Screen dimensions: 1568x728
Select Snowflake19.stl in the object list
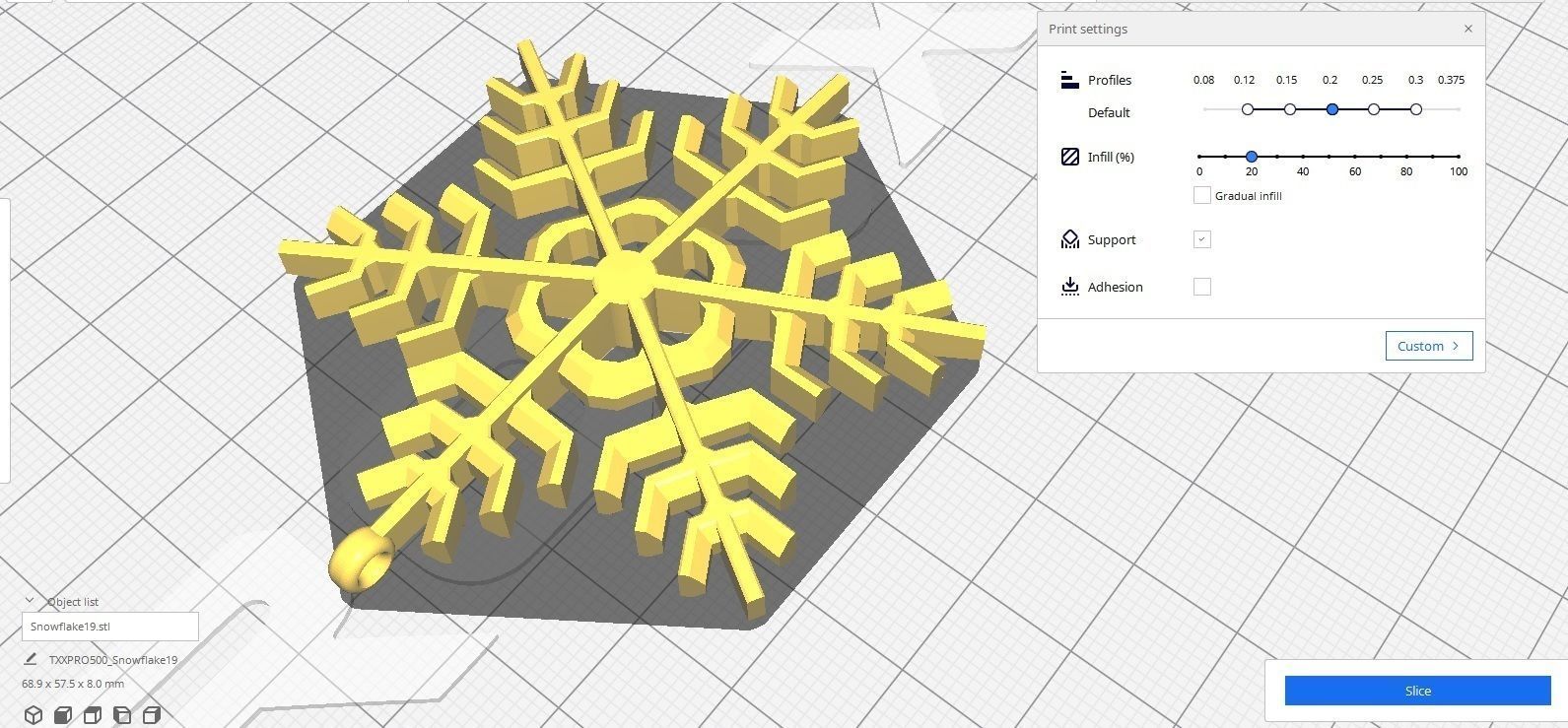[110, 627]
